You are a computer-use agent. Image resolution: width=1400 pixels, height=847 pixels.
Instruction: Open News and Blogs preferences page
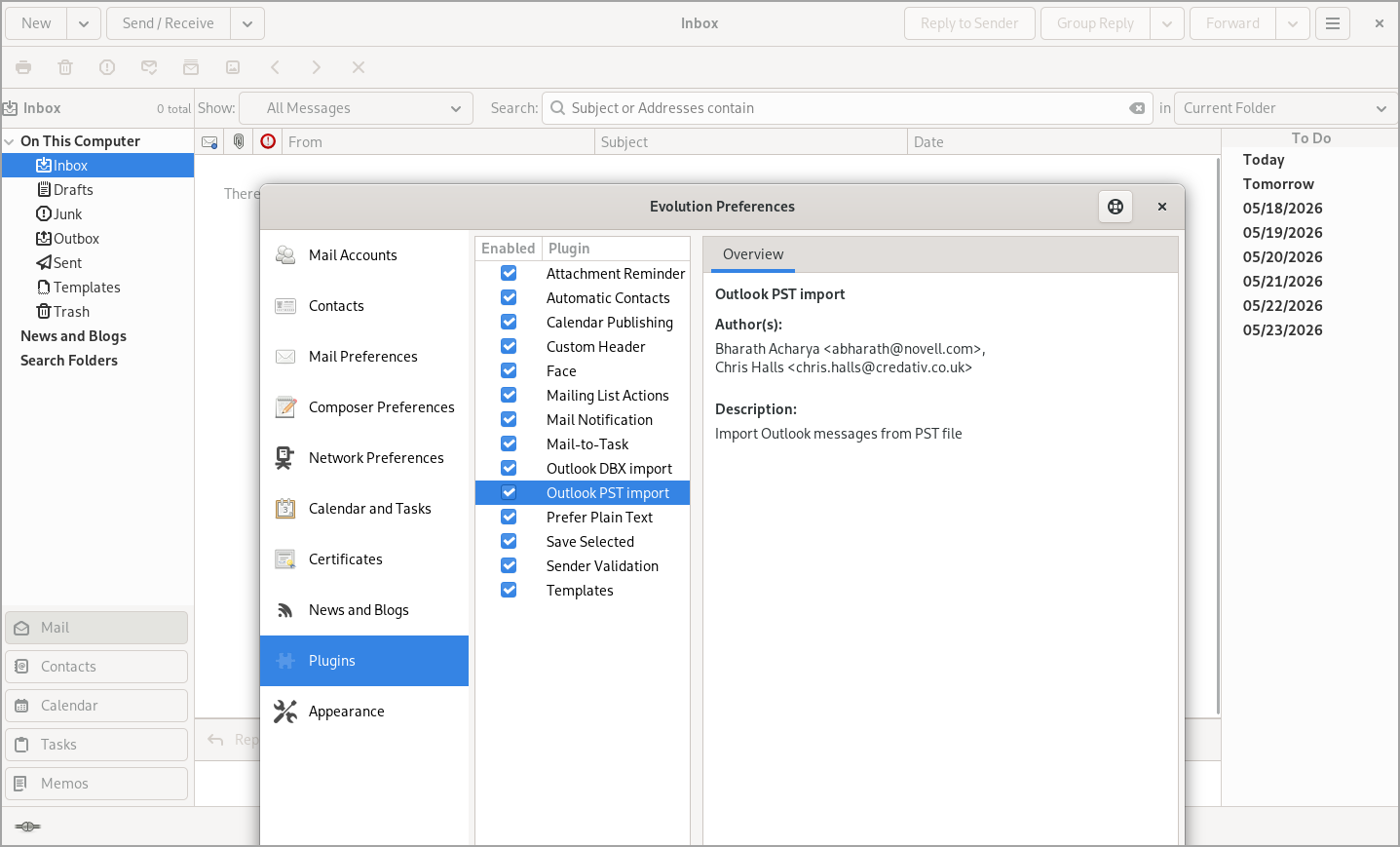364,610
